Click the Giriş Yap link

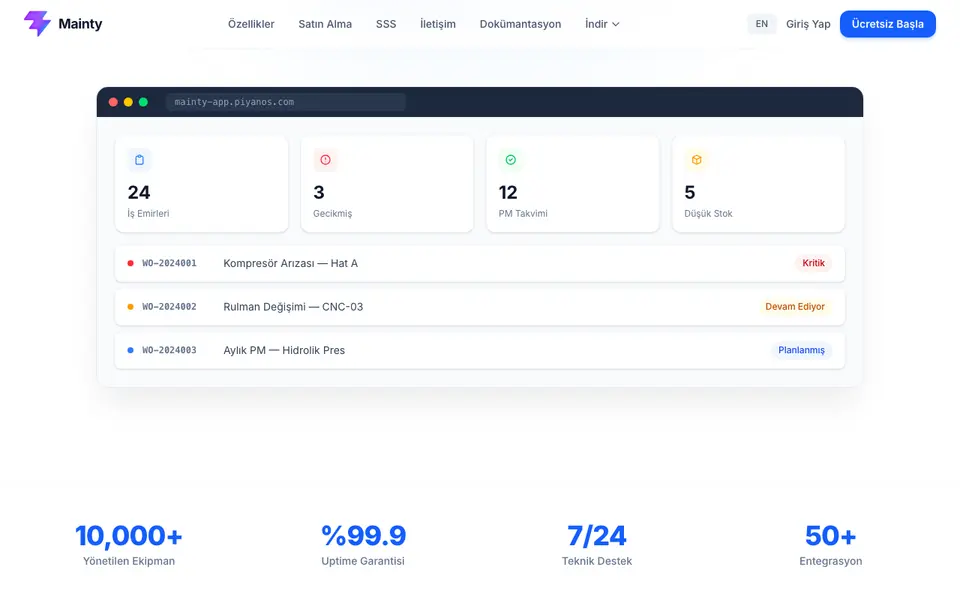tap(808, 24)
